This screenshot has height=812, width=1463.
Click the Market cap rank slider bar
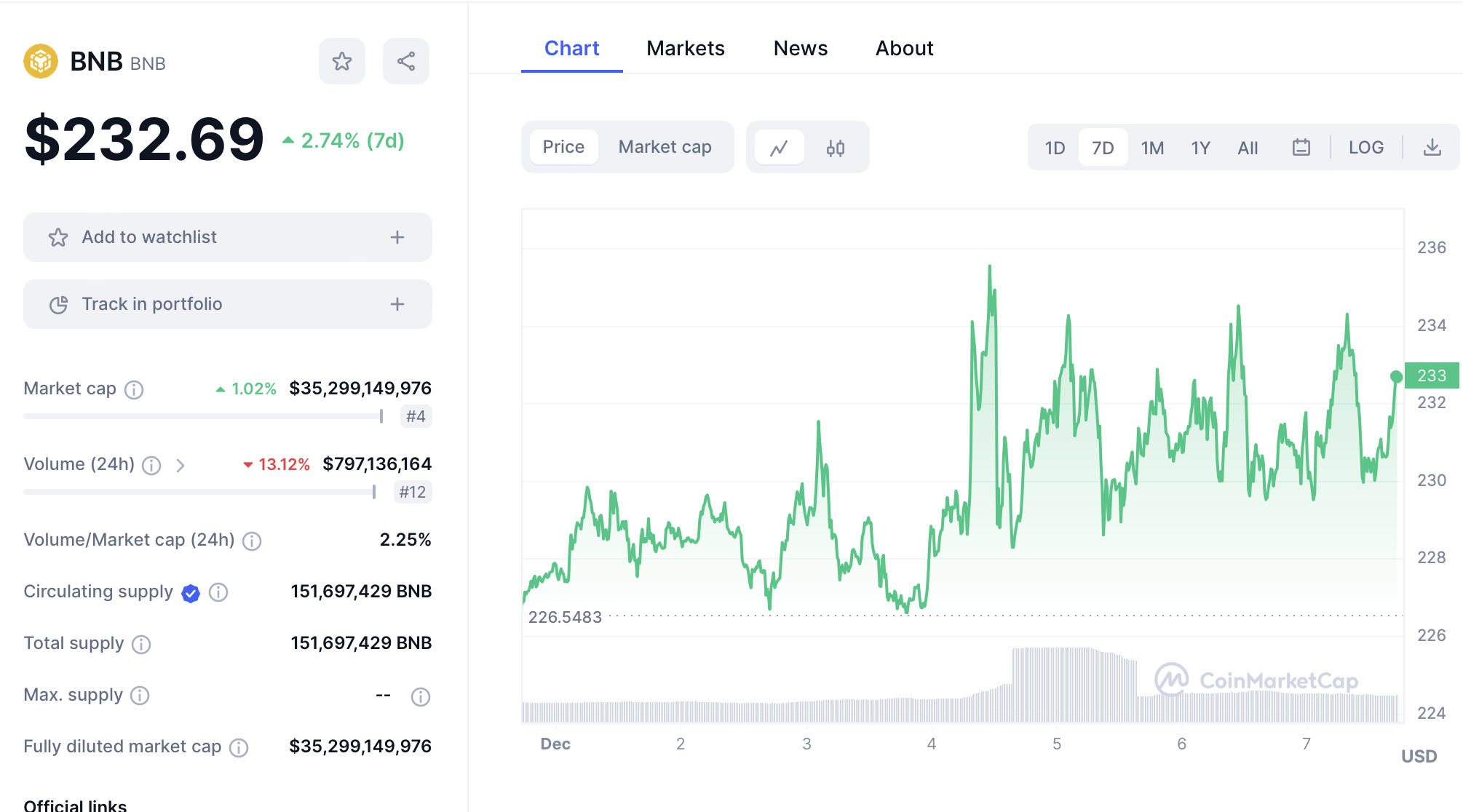[x=203, y=416]
